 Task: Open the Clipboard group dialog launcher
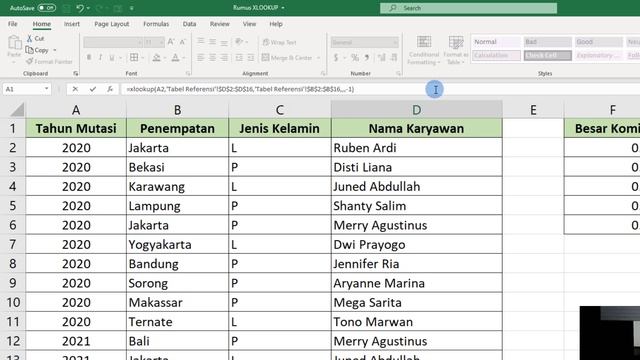click(76, 73)
